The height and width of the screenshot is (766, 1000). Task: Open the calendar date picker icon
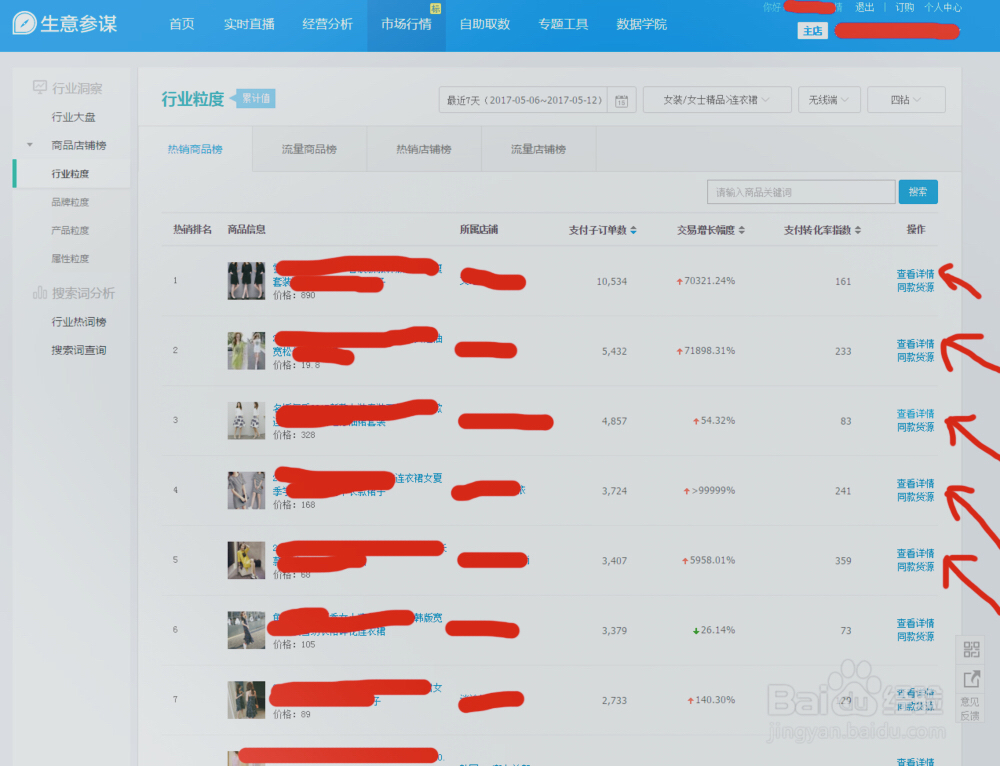coord(621,101)
